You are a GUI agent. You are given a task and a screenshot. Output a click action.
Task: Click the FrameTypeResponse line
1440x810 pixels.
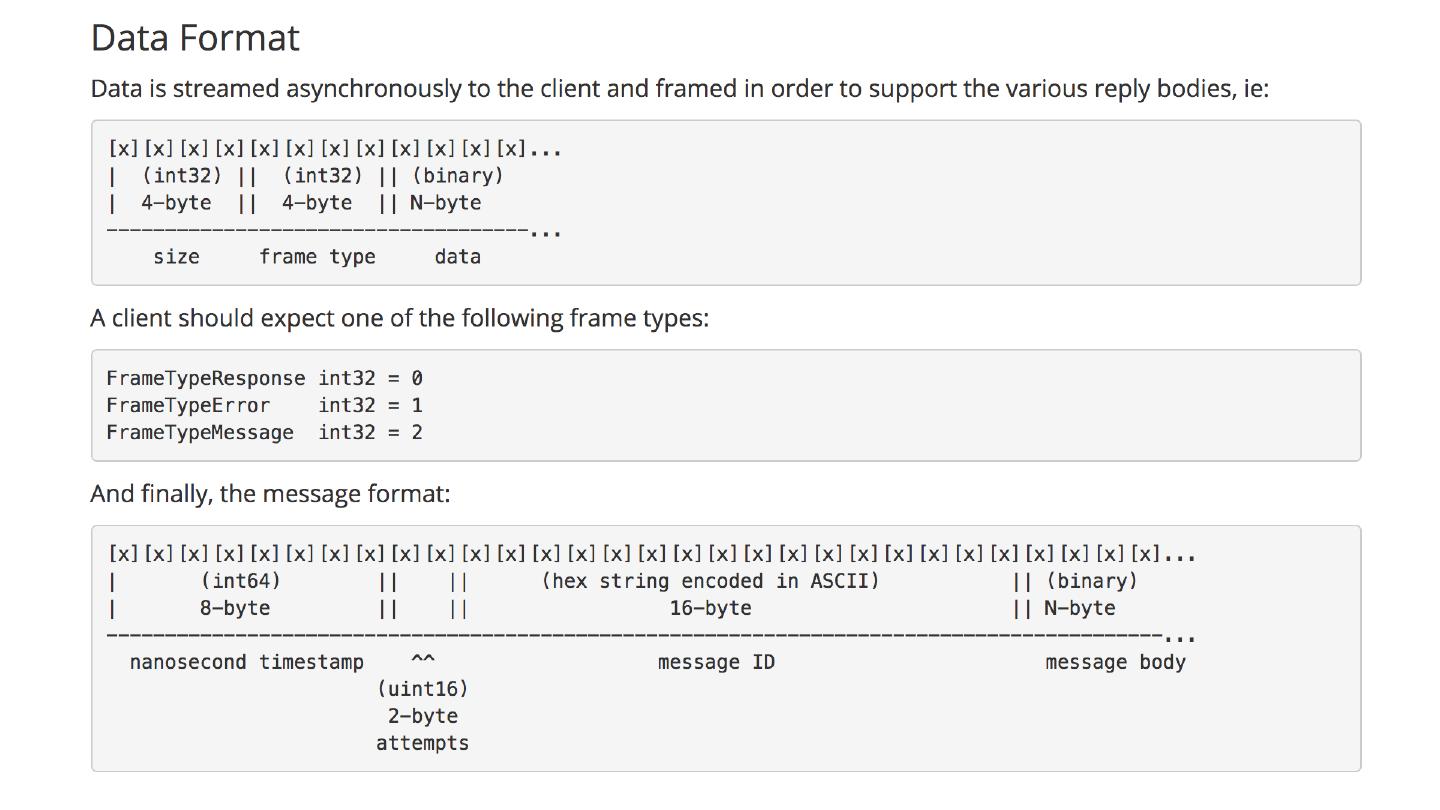(264, 378)
